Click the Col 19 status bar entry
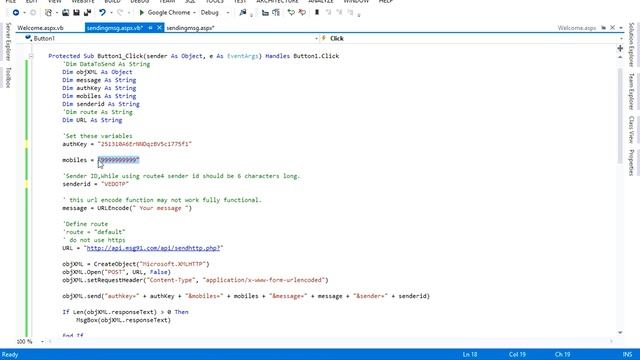Screen dimensions: 640x360 [x=517, y=354]
